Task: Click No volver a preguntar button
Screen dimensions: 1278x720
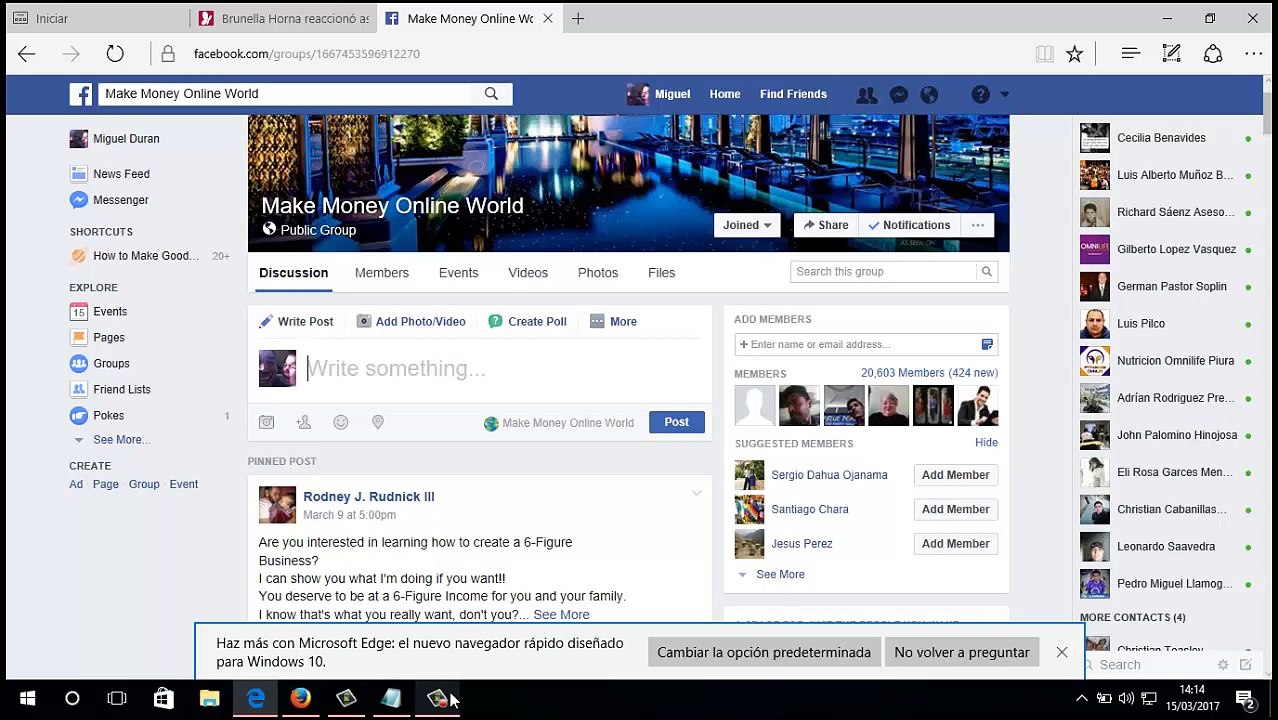Action: 962,652
